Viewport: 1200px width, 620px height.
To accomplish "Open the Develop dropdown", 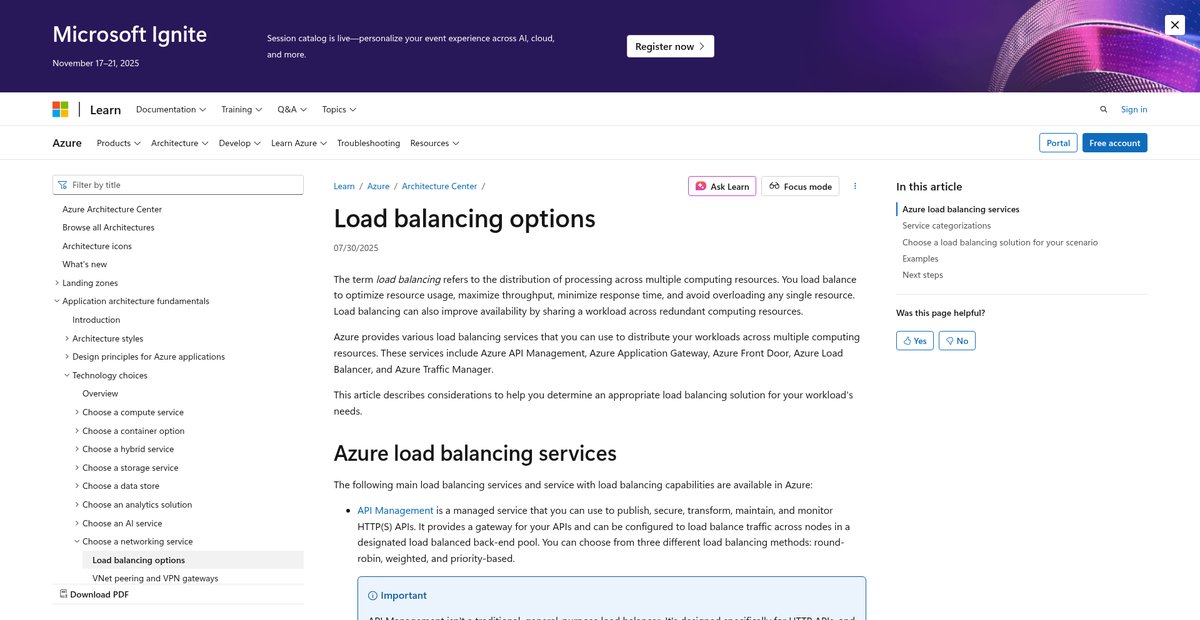I will [x=240, y=143].
